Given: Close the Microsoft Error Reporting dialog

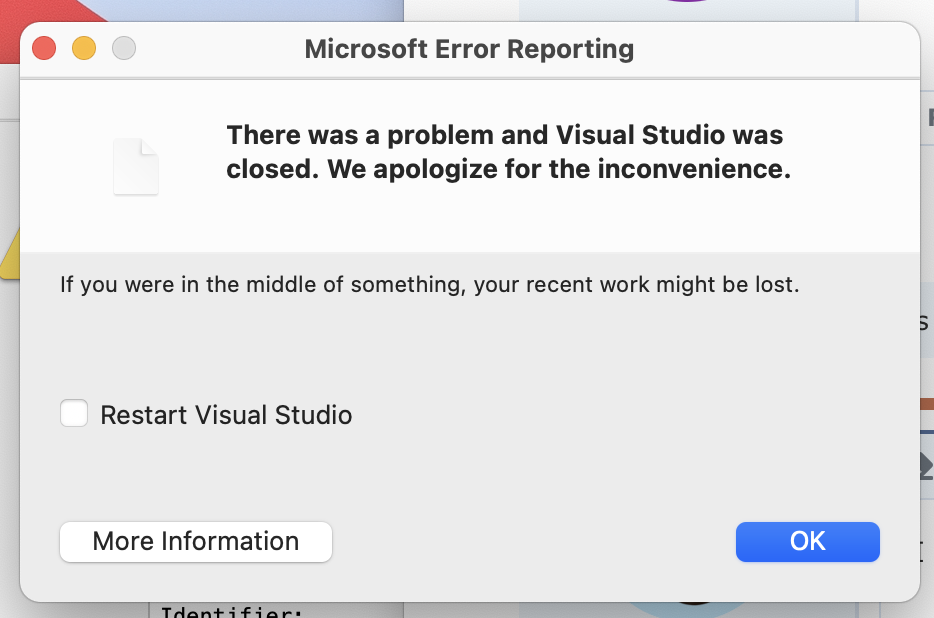Looking at the screenshot, I should click(44, 48).
